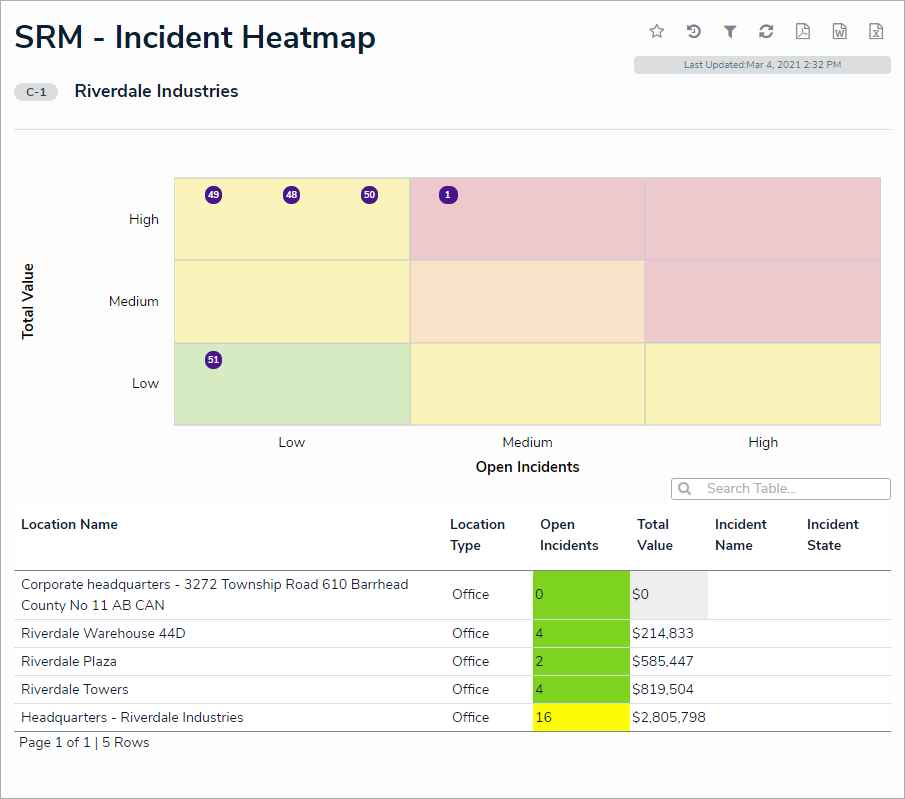
Task: Sort by Location Name column header
Action: coord(69,525)
